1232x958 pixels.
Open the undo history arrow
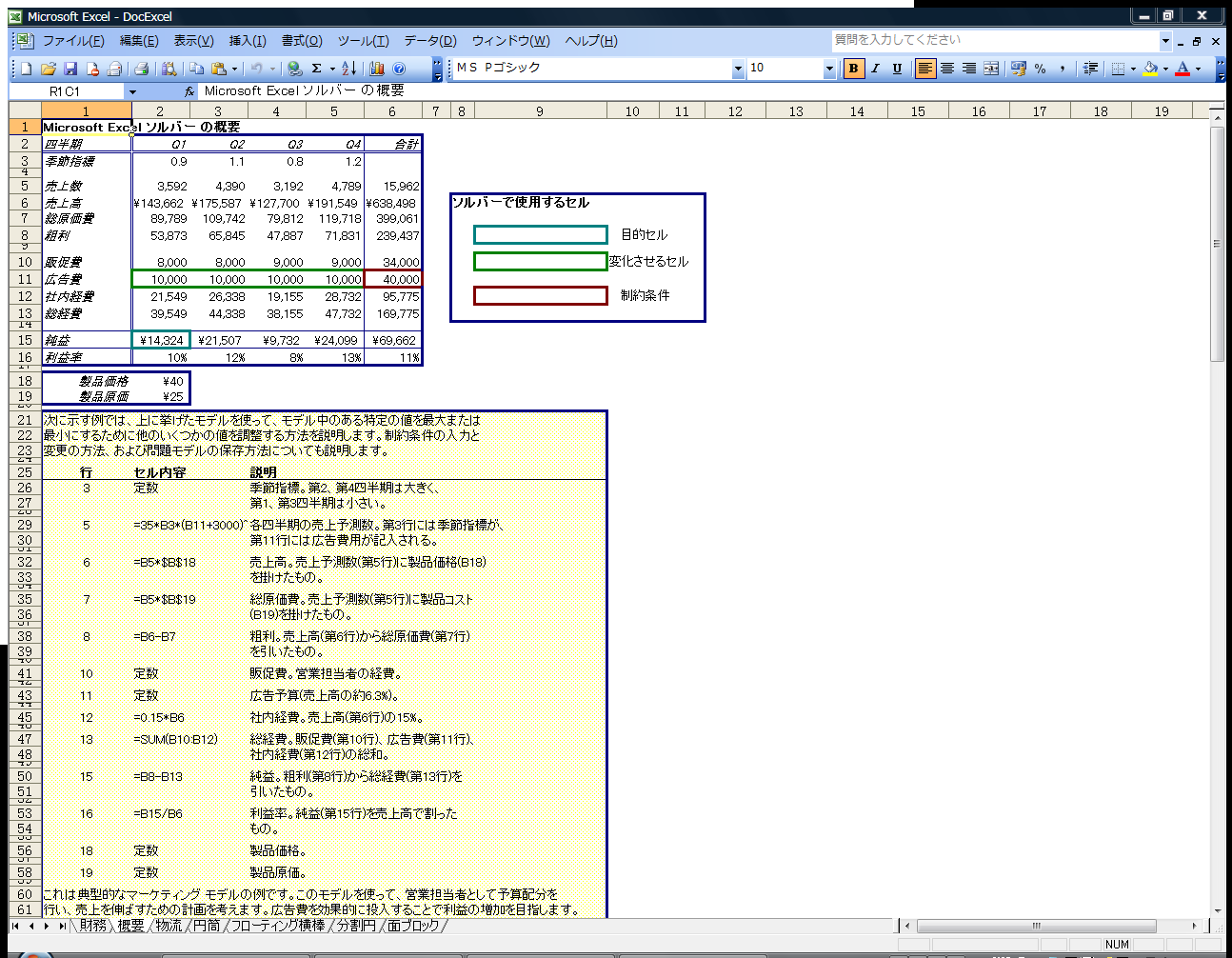(x=272, y=69)
